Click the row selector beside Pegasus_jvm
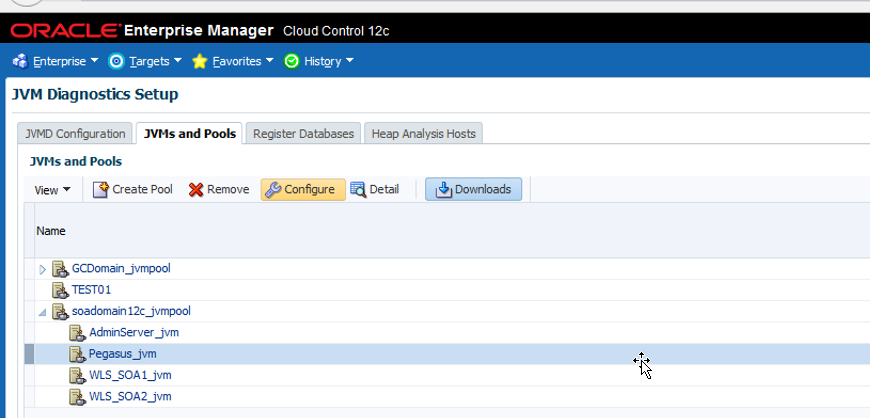 (29, 354)
